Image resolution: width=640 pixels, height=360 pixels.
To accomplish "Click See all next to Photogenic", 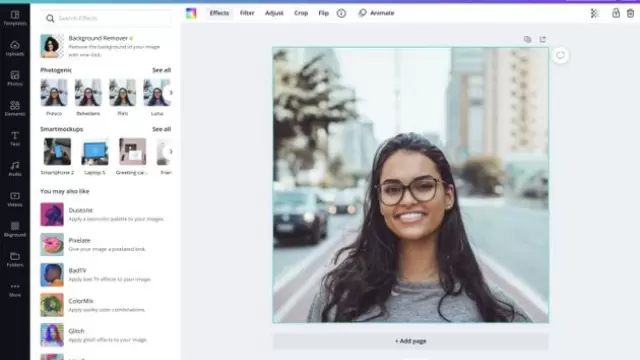I will pyautogui.click(x=162, y=70).
